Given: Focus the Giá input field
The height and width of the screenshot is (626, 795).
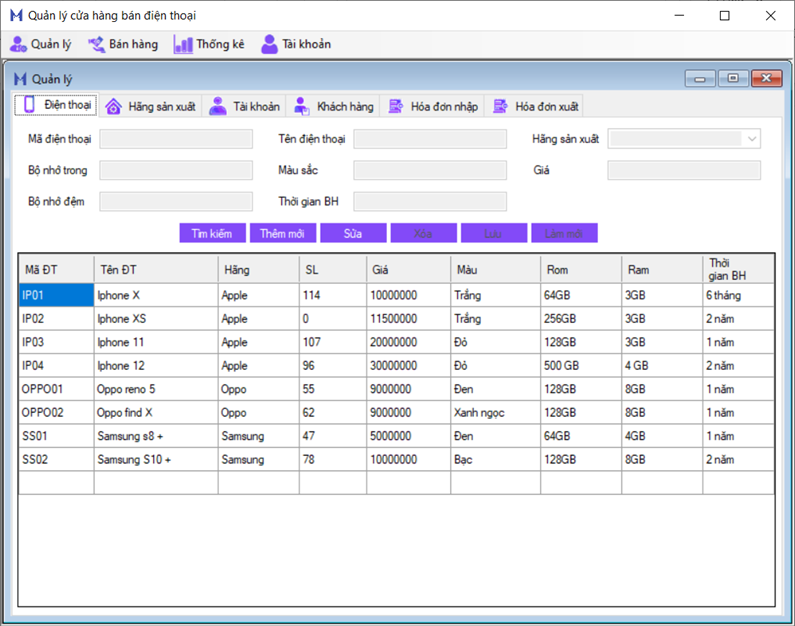Looking at the screenshot, I should click(x=684, y=170).
